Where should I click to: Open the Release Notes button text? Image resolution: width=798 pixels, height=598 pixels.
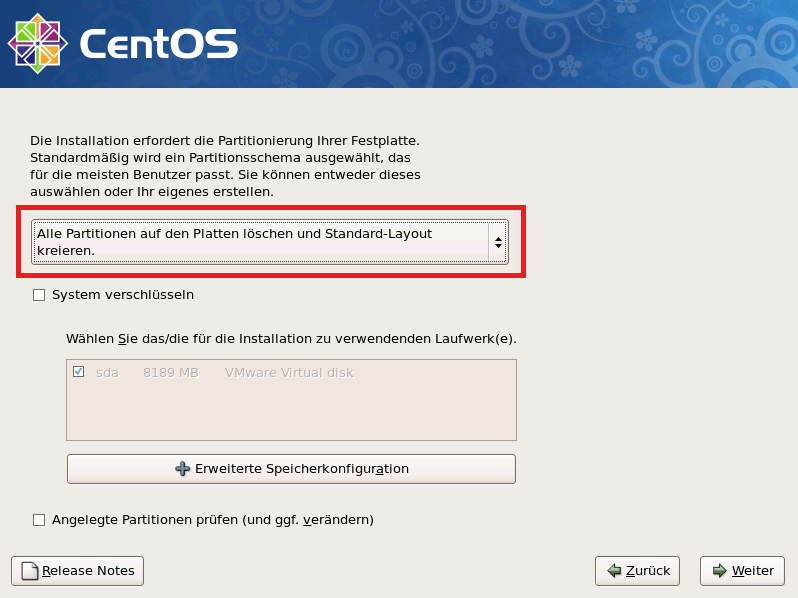(x=88, y=571)
